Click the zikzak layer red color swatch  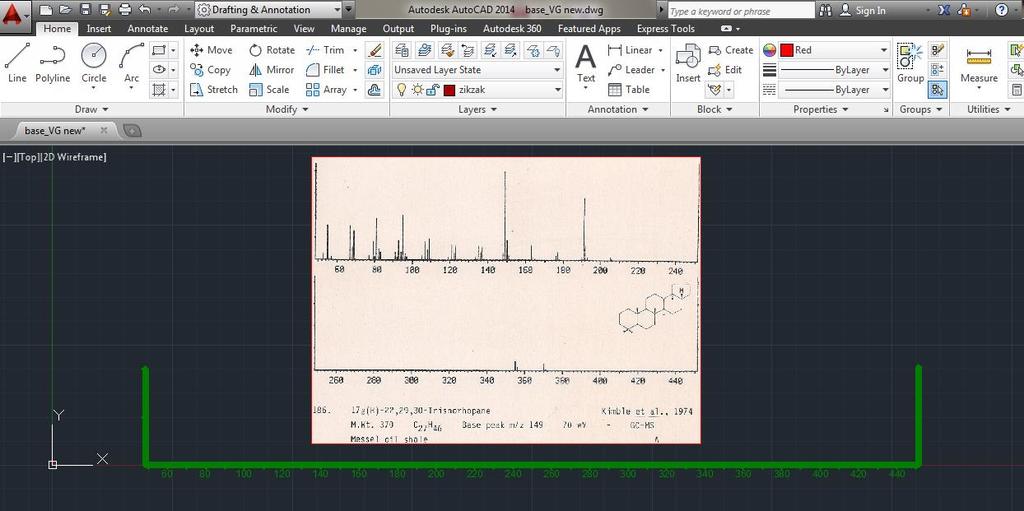[x=449, y=90]
